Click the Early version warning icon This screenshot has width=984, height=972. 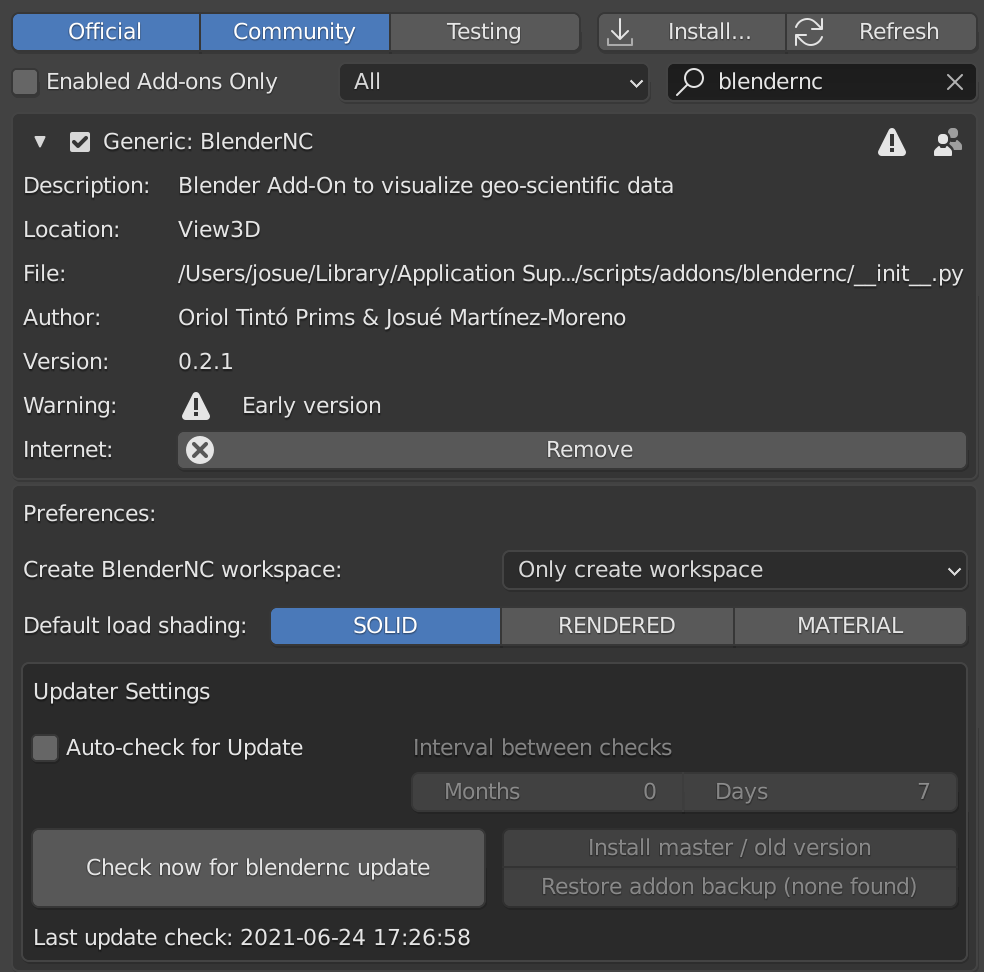tap(196, 406)
